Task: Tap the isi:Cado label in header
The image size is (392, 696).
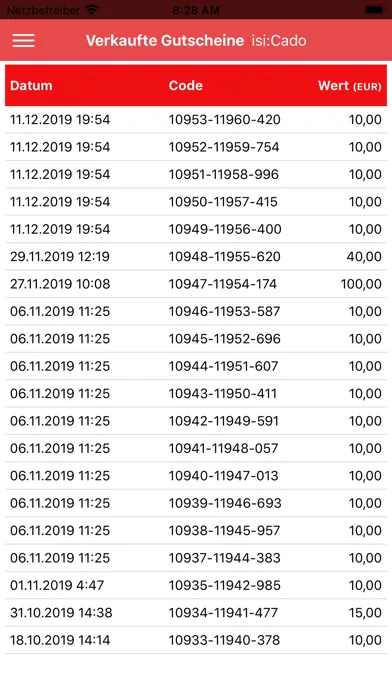Action: coord(279,40)
